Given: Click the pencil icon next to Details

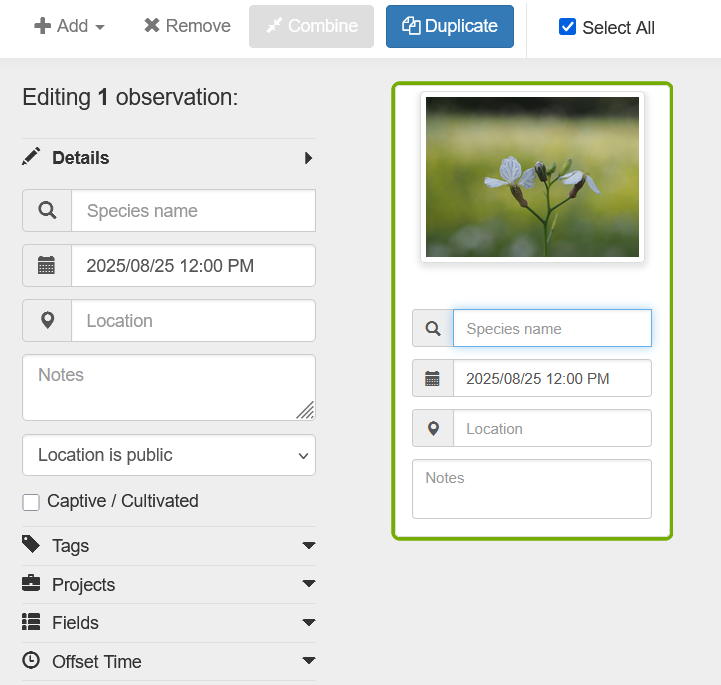Looking at the screenshot, I should coord(32,157).
